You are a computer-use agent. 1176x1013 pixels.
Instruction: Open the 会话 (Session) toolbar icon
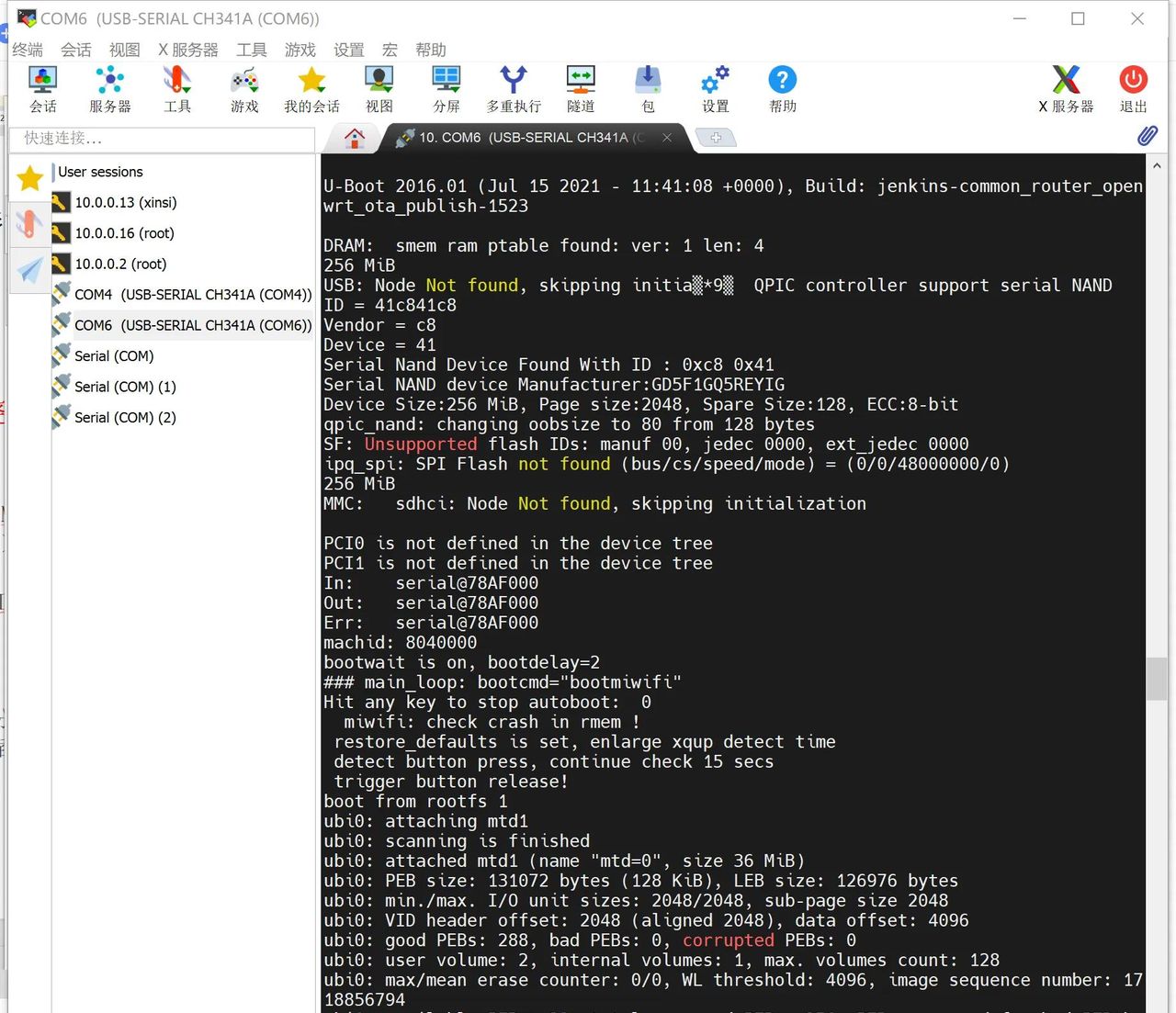pyautogui.click(x=43, y=89)
